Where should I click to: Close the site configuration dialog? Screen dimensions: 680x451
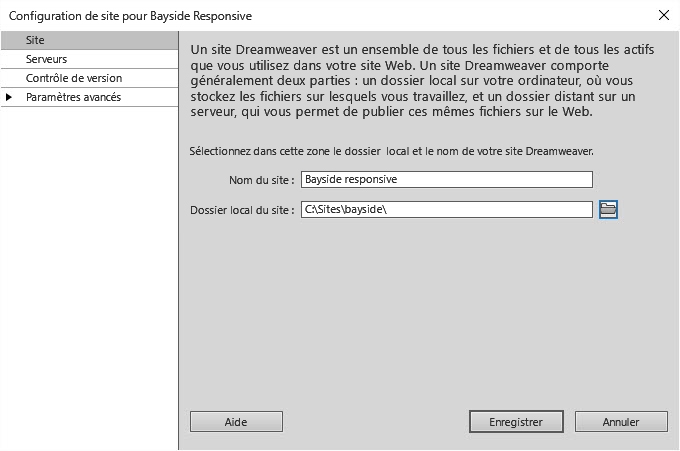(663, 15)
